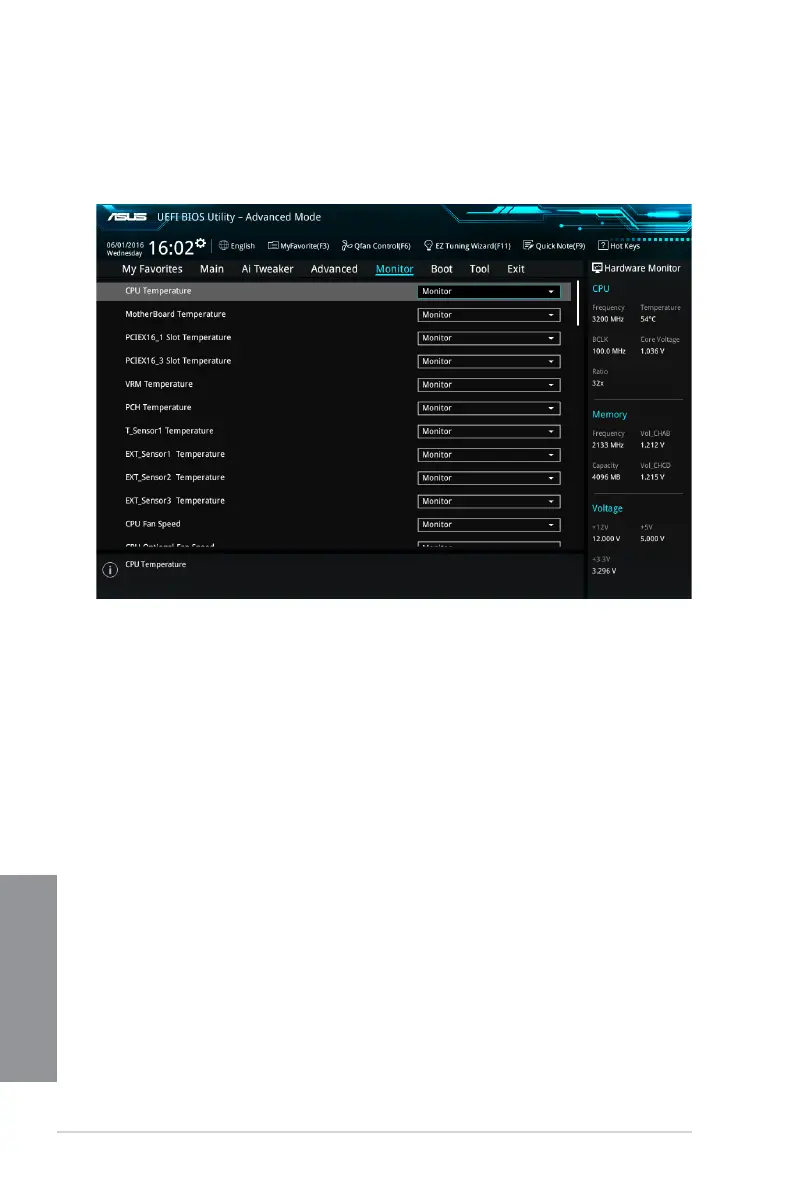Expand PCIEX16_3 Slot Temperature dropdown

[x=489, y=362]
